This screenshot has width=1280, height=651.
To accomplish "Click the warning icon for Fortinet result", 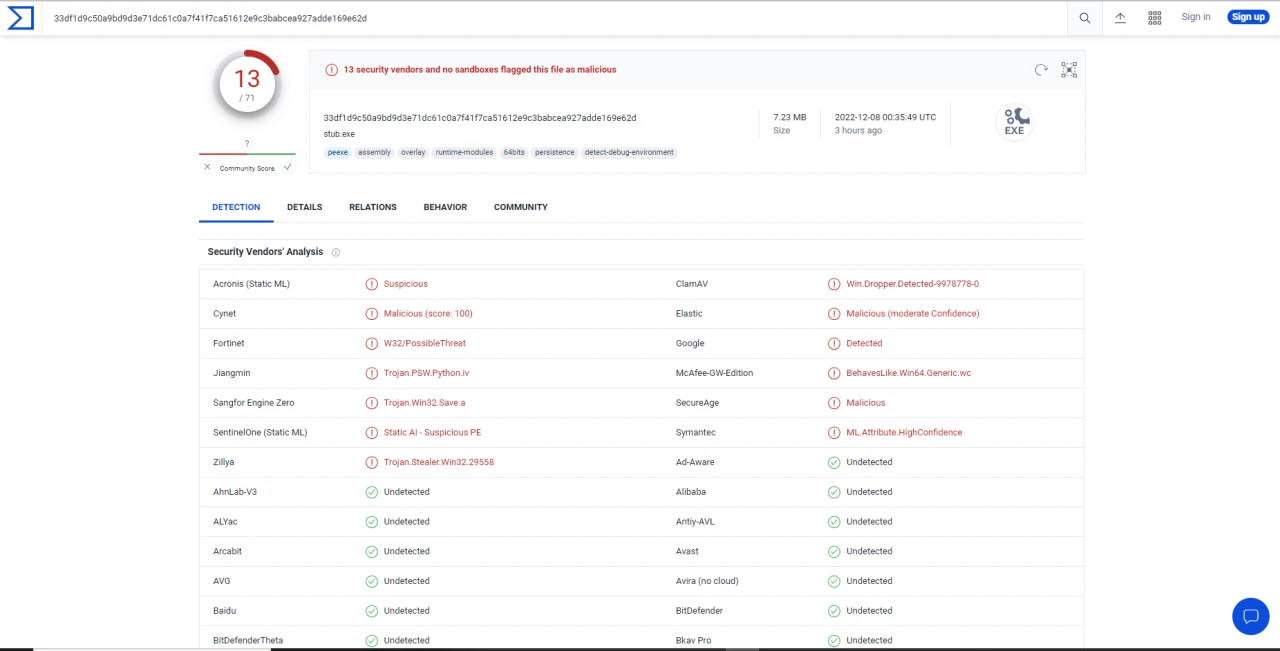I will tap(371, 343).
